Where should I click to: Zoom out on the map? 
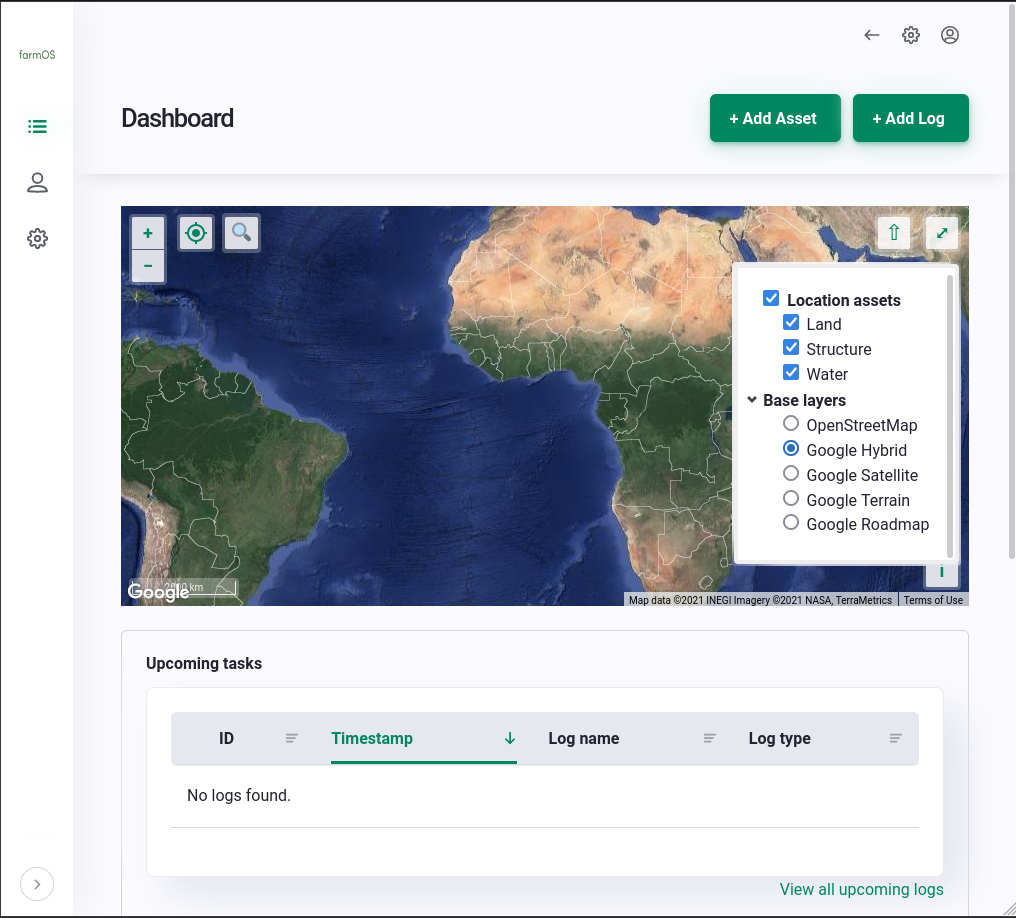[x=147, y=266]
